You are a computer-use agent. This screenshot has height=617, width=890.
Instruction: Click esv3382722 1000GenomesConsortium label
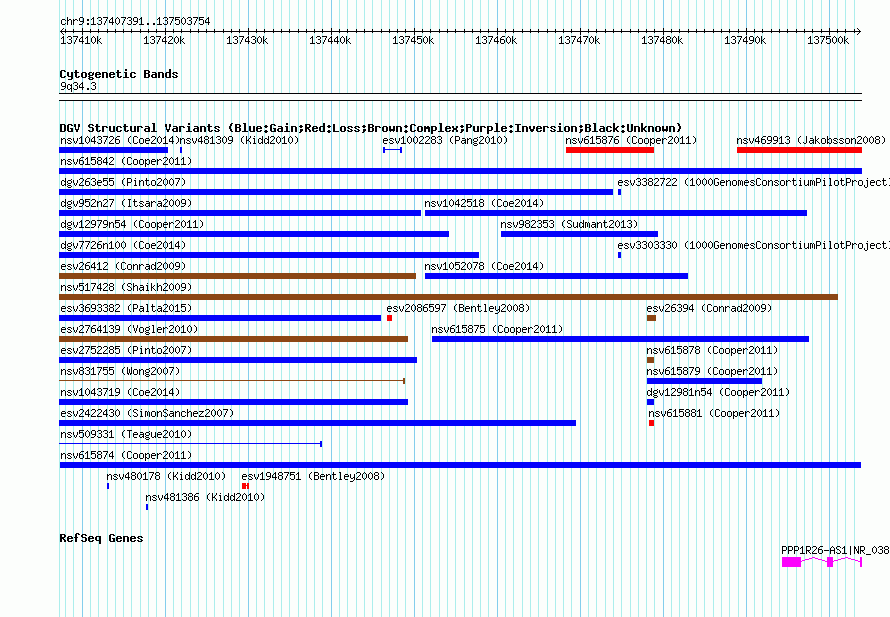point(753,182)
